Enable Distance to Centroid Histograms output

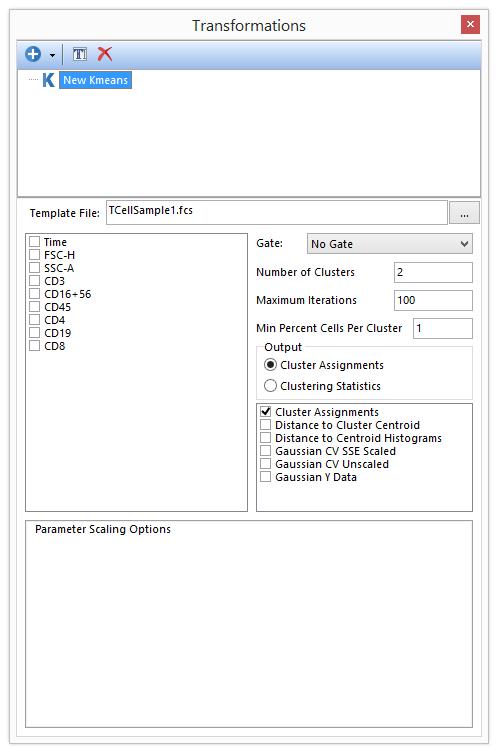[x=266, y=438]
